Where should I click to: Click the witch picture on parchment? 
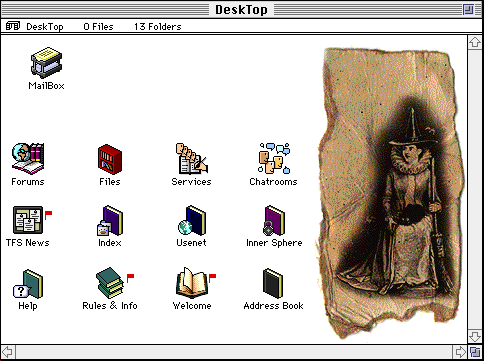pos(391,193)
